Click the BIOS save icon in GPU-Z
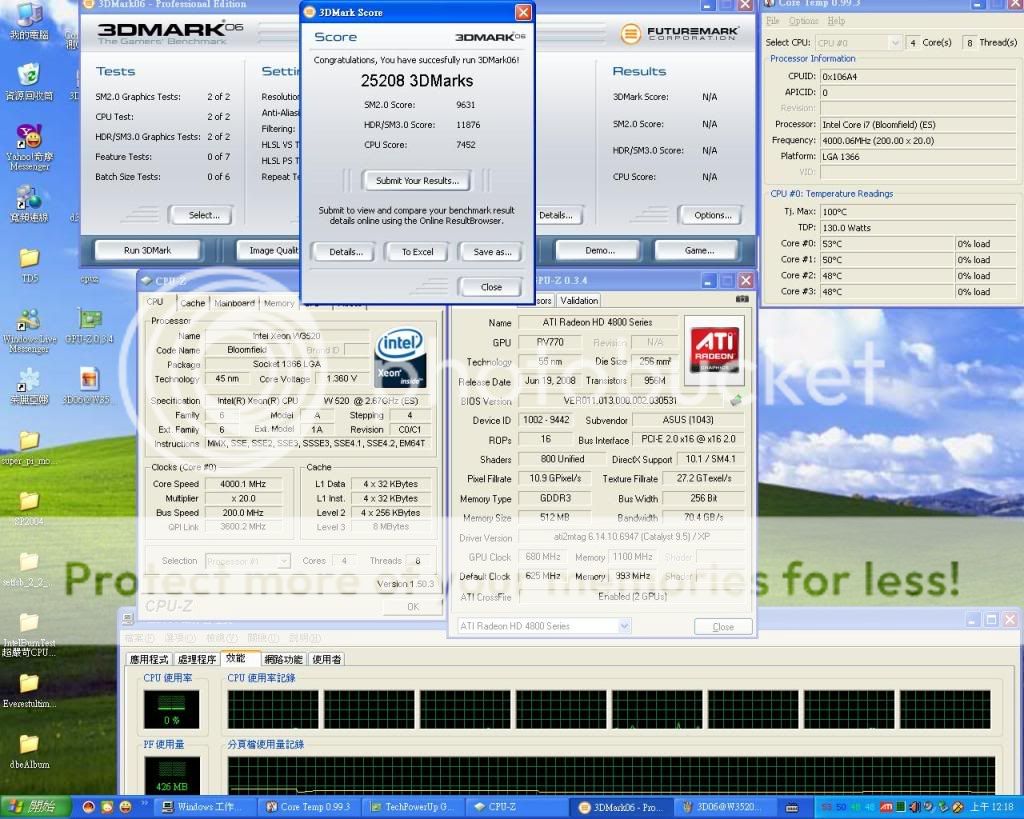 737,401
